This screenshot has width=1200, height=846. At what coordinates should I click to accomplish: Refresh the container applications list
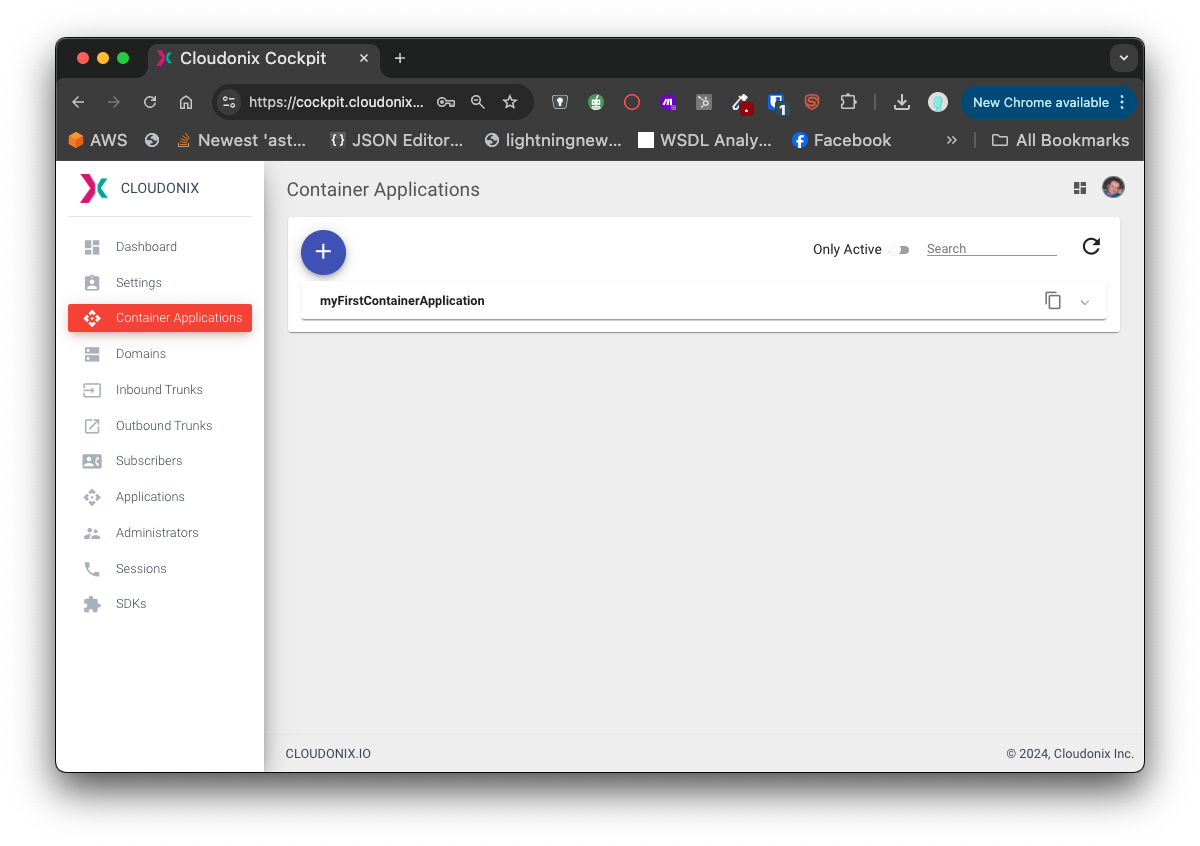(x=1091, y=247)
